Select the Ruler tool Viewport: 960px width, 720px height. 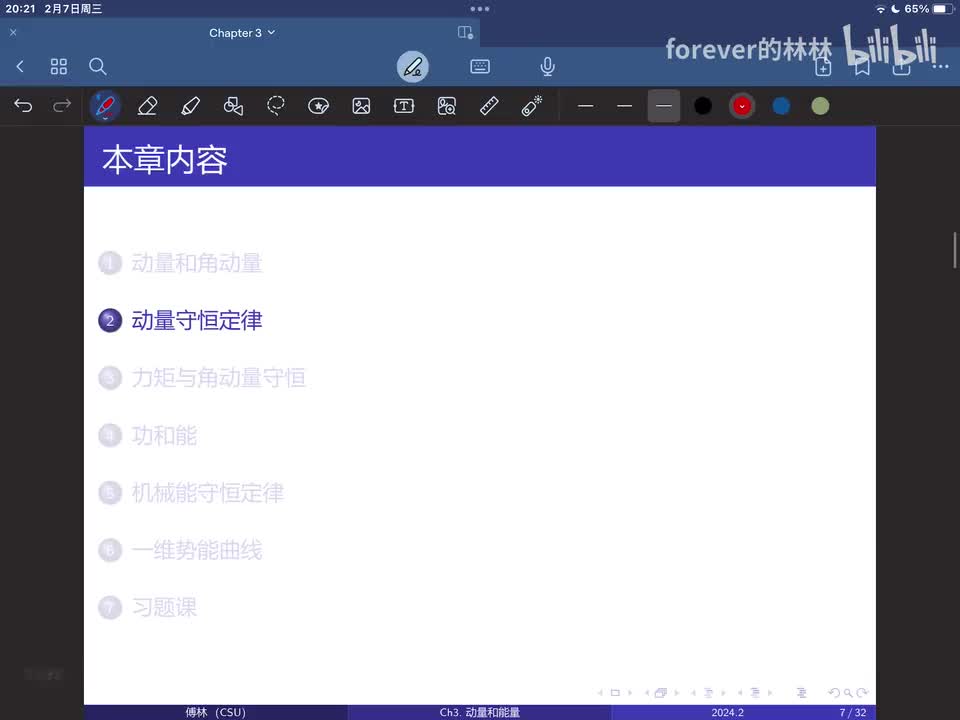click(489, 106)
